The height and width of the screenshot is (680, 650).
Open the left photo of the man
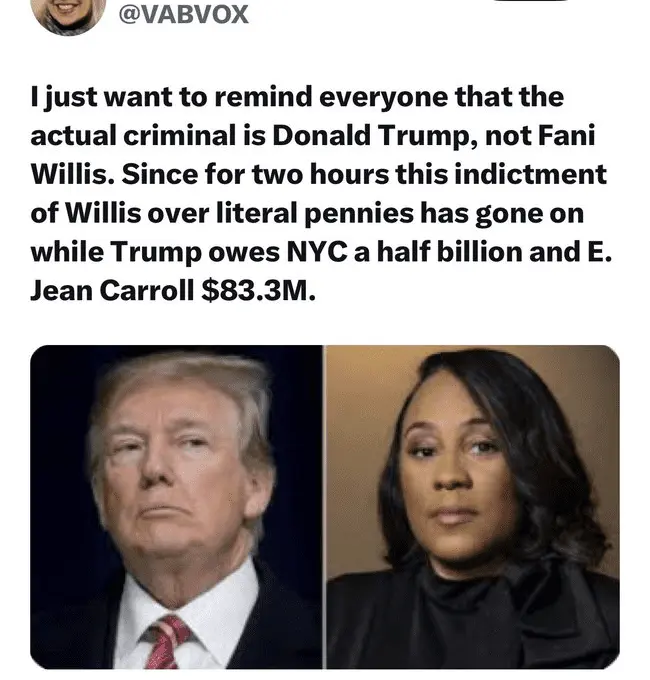point(176,507)
